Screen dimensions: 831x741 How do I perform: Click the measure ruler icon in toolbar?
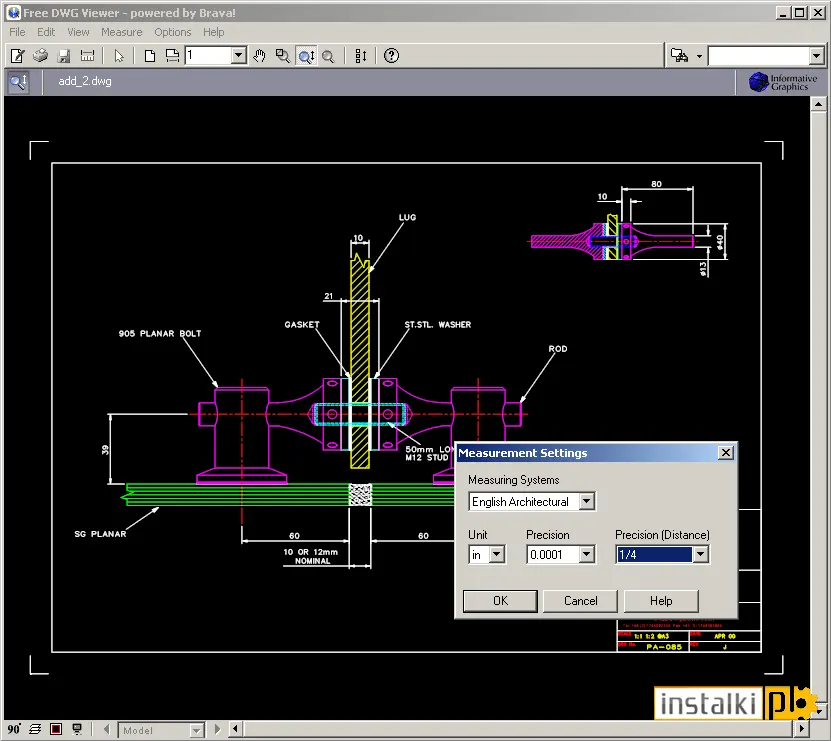tap(87, 56)
